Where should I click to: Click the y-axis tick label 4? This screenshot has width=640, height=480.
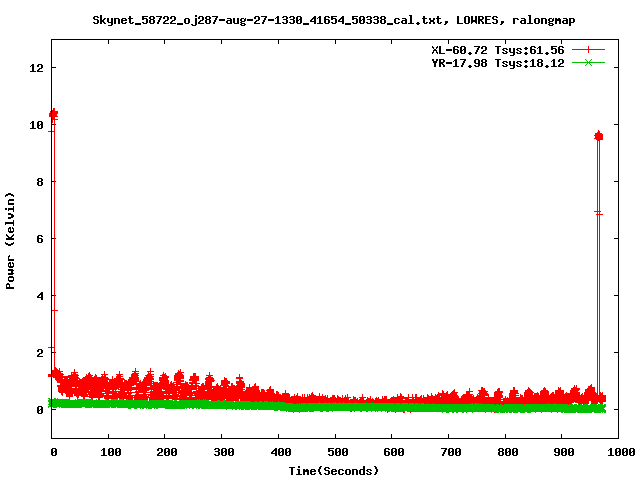pyautogui.click(x=40, y=296)
